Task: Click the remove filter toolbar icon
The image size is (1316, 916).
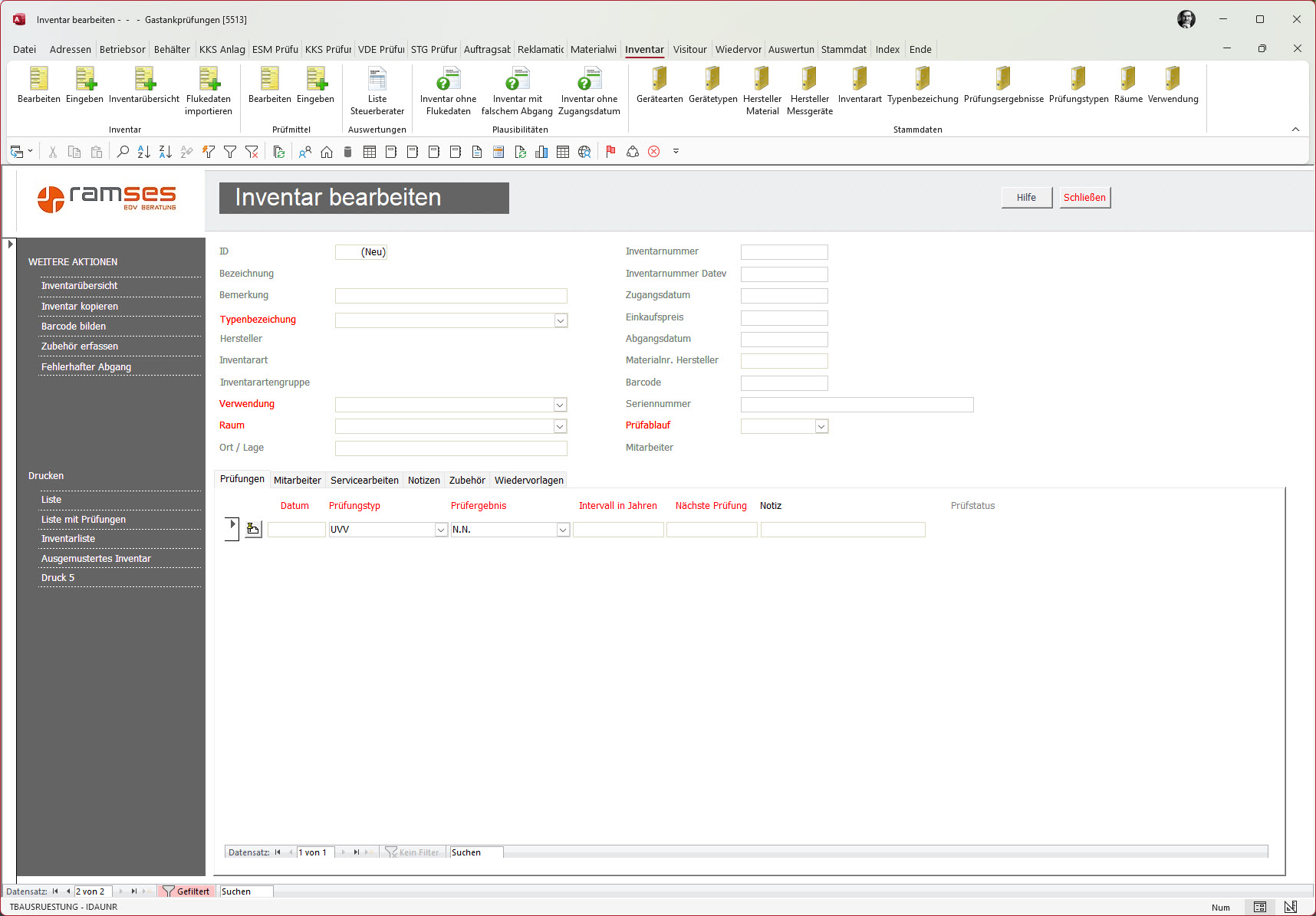Action: 252,152
